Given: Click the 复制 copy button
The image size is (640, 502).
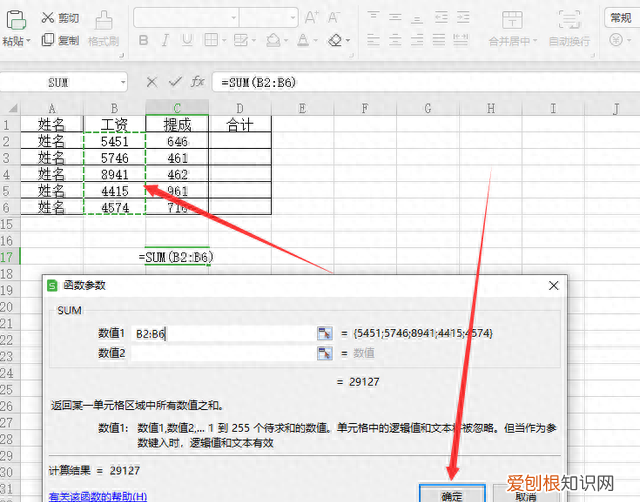Looking at the screenshot, I should [x=60, y=40].
